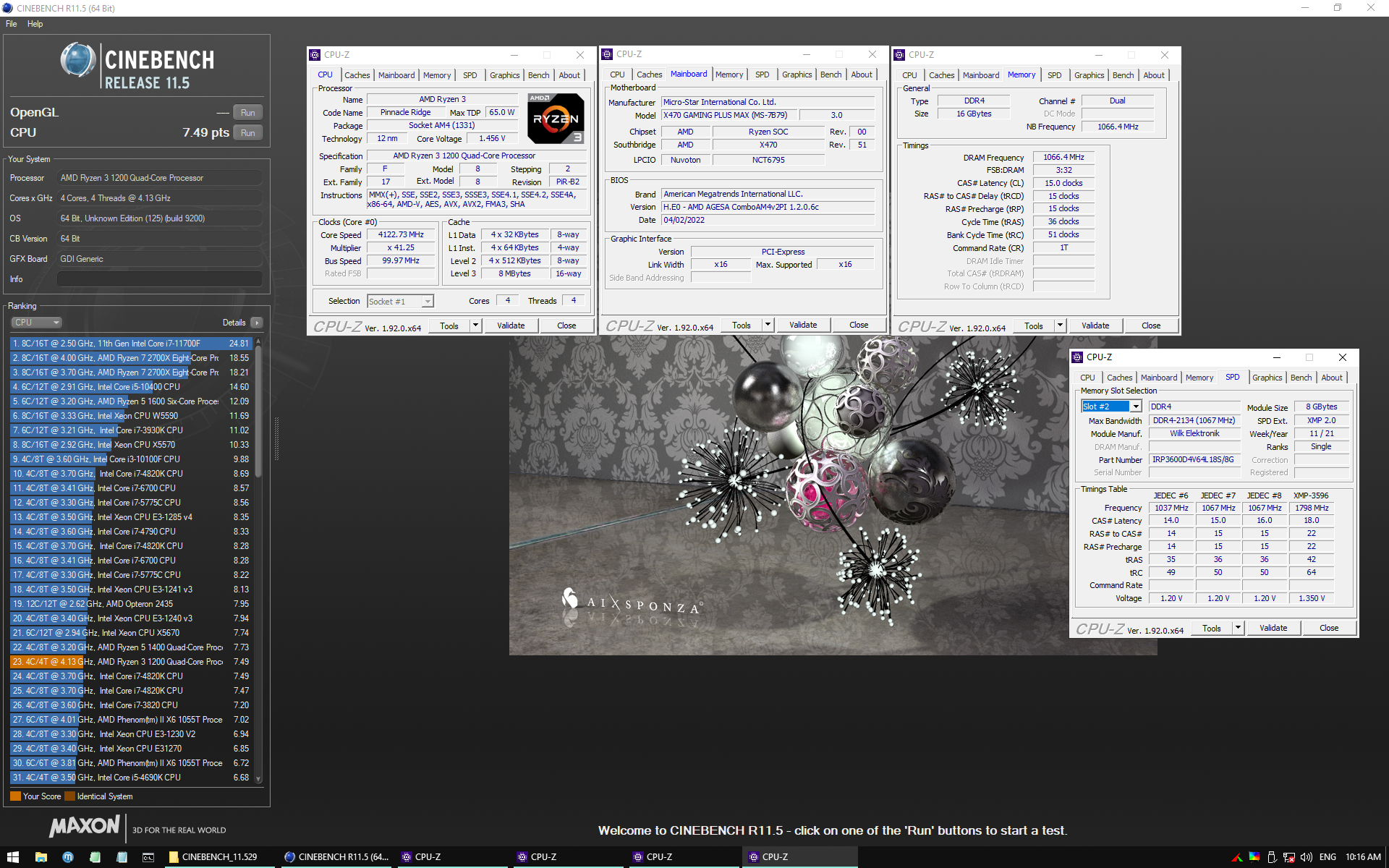Activate the second CPU-Z taskbar item
Image resolution: width=1389 pixels, height=868 pixels.
(x=568, y=857)
